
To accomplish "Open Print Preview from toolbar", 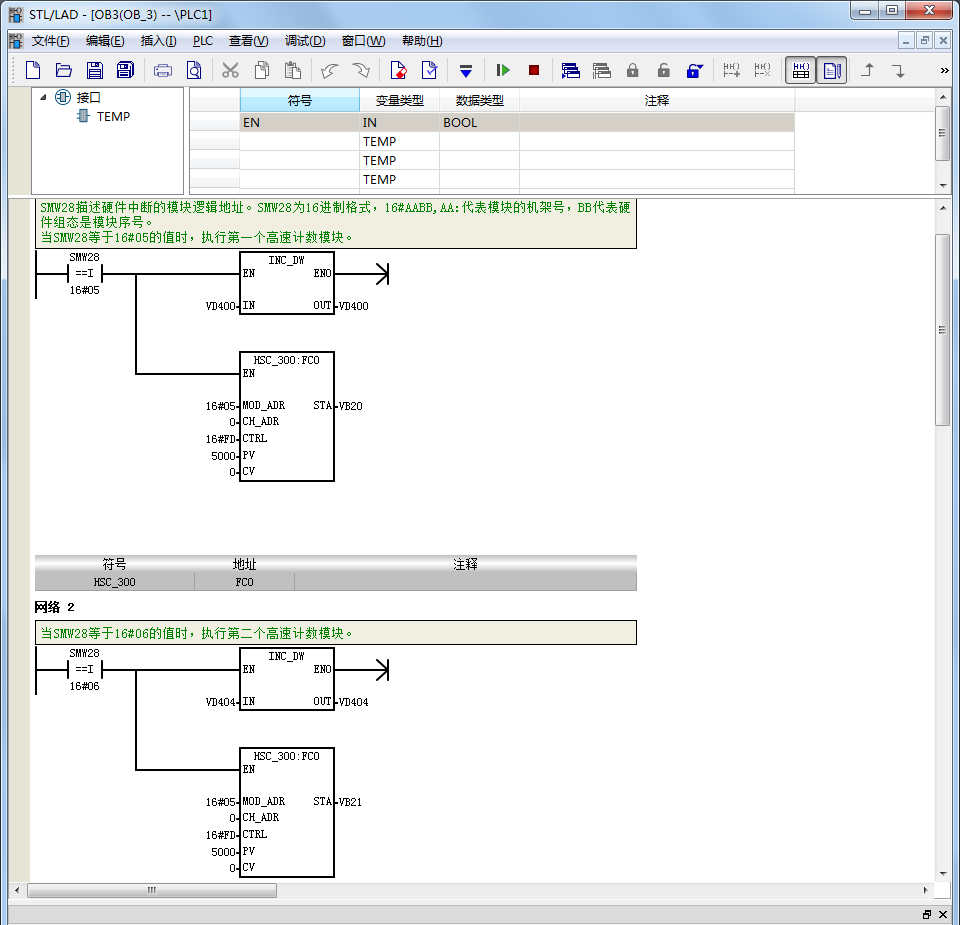I will pyautogui.click(x=194, y=70).
